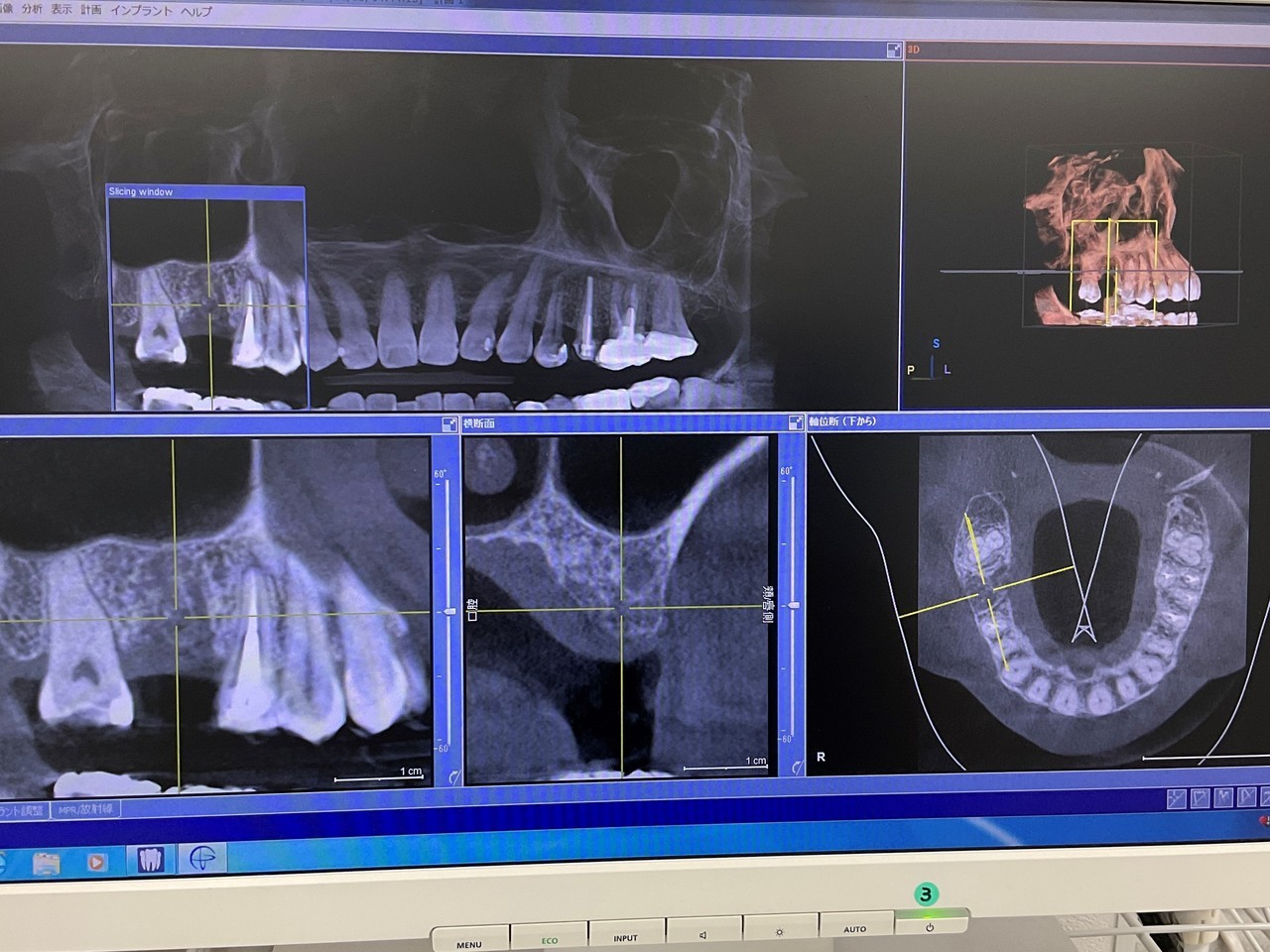
Task: Click the tangential view angle slider handle
Action: point(449,612)
